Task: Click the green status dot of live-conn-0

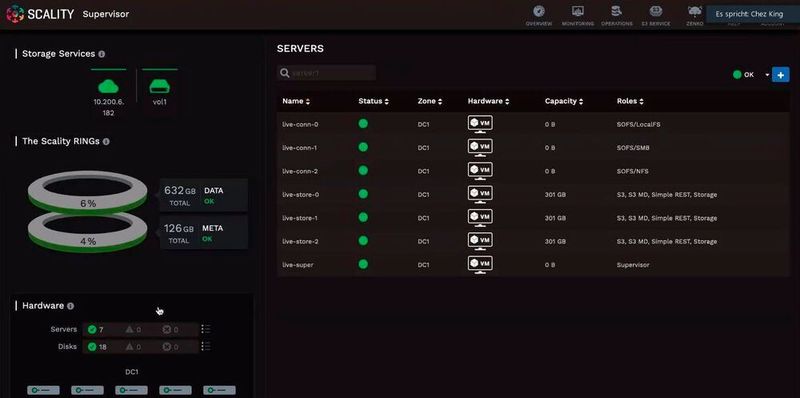Action: tap(363, 123)
